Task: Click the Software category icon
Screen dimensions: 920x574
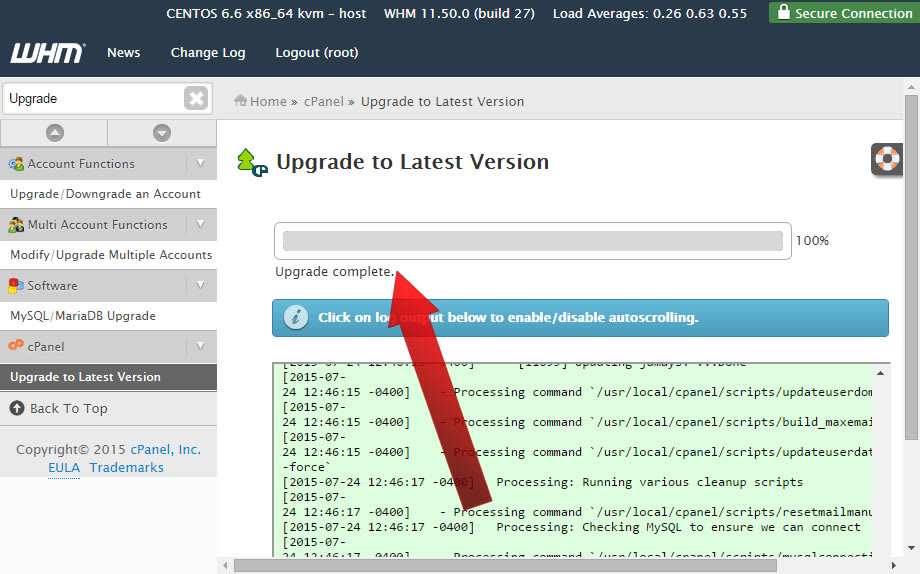Action: pyautogui.click(x=16, y=286)
